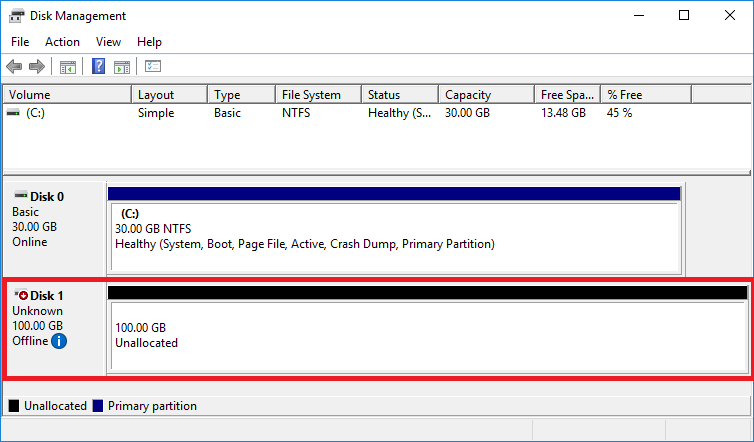Sort by Volume column header
754x442 pixels.
pyautogui.click(x=67, y=95)
